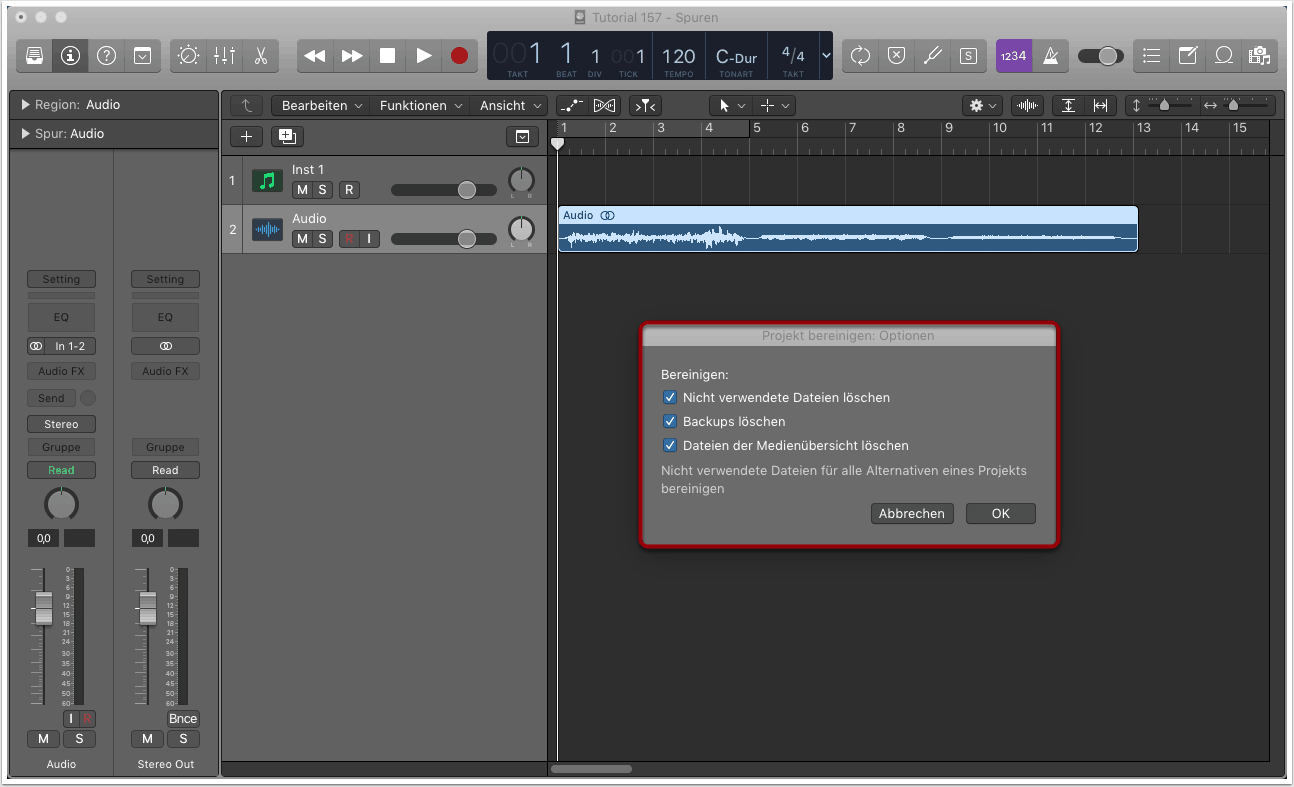Open the Ansicht dropdown menu
The image size is (1294, 787).
(x=511, y=106)
